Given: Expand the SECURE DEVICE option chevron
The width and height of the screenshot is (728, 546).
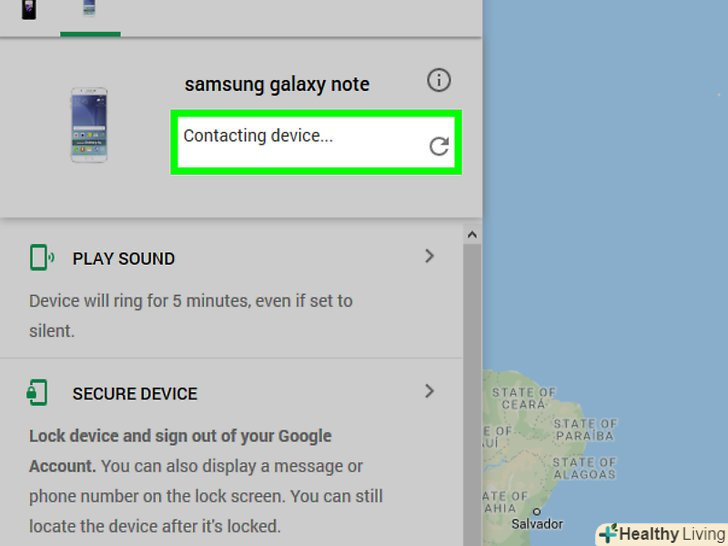Looking at the screenshot, I should (429, 391).
